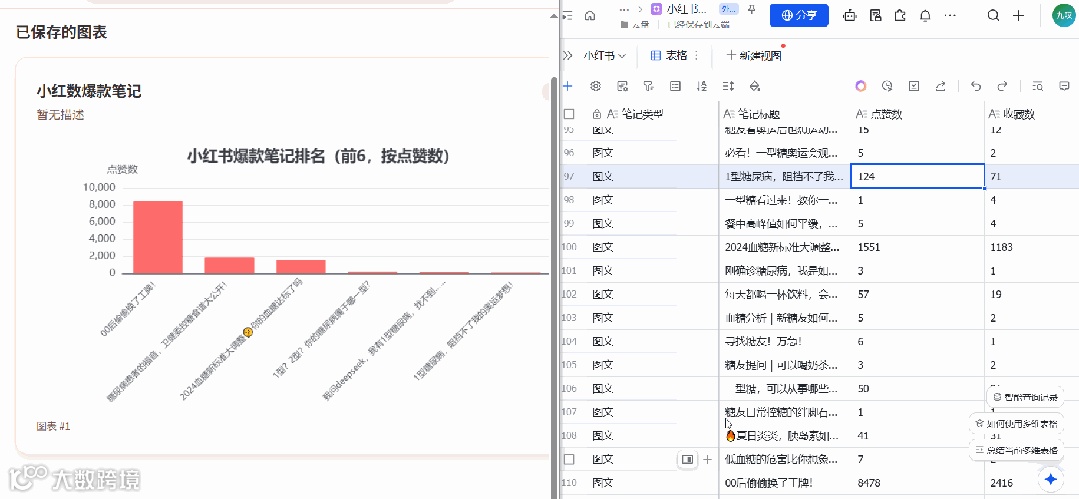The height and width of the screenshot is (499, 1079).
Task: Open the robot assistant icon
Action: coord(851,15)
